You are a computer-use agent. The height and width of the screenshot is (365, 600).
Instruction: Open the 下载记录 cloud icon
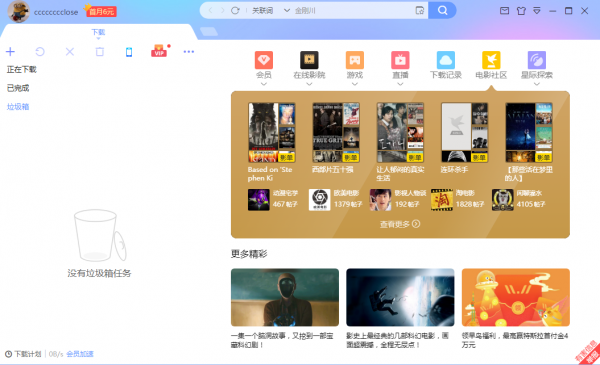click(446, 60)
